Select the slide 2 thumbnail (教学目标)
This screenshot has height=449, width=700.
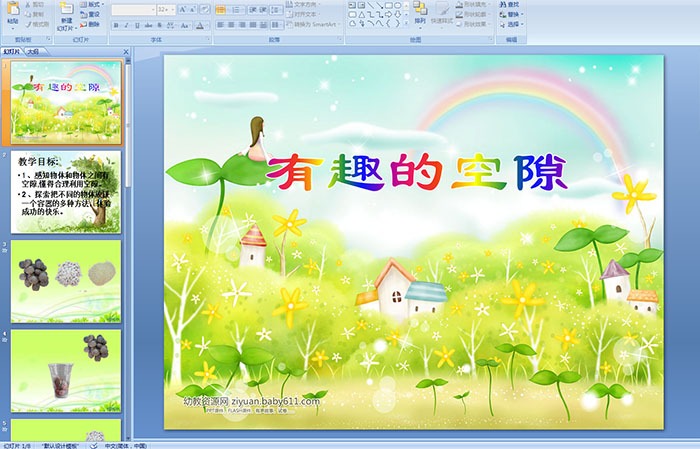(66, 193)
